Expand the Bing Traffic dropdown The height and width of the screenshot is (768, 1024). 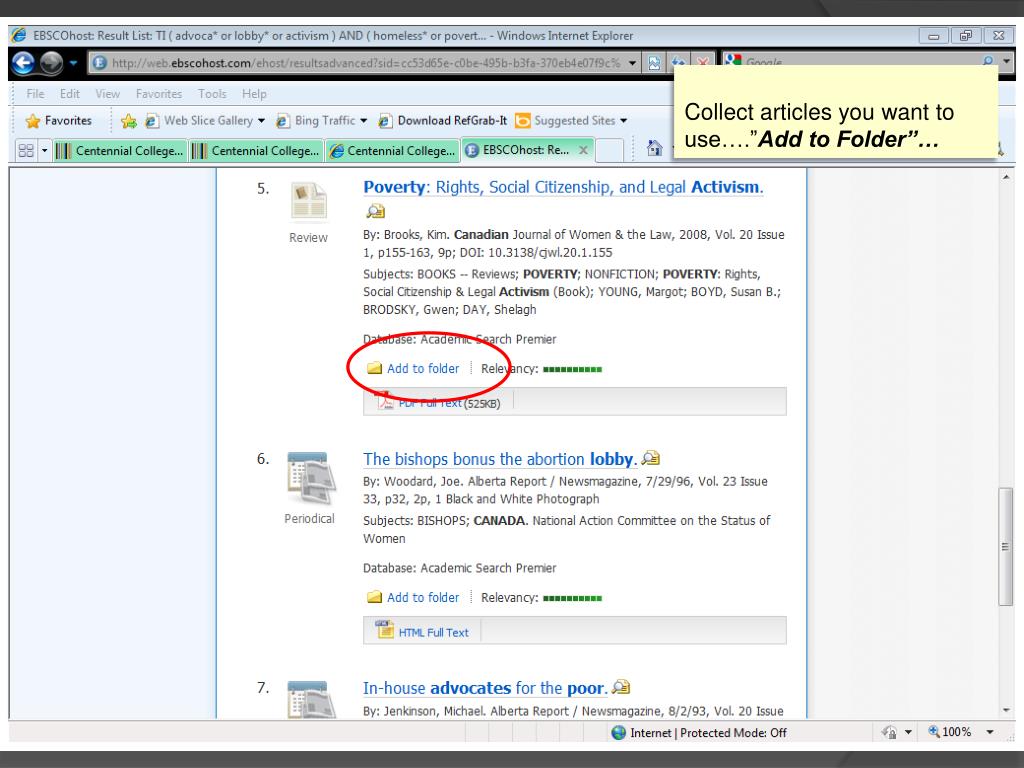[363, 121]
